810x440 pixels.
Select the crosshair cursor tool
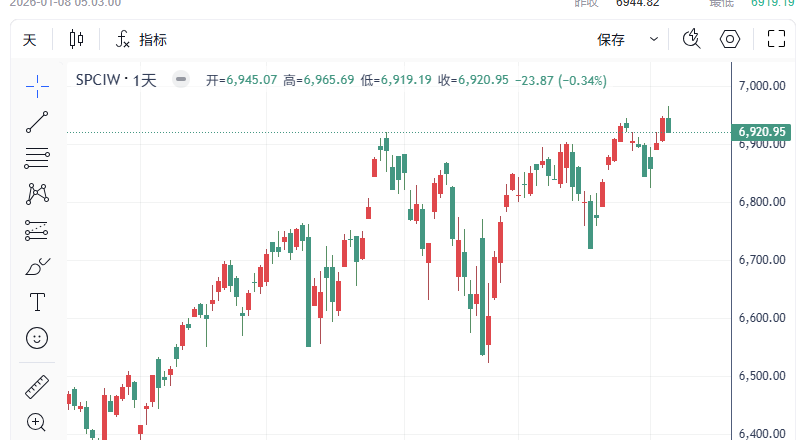[x=37, y=86]
